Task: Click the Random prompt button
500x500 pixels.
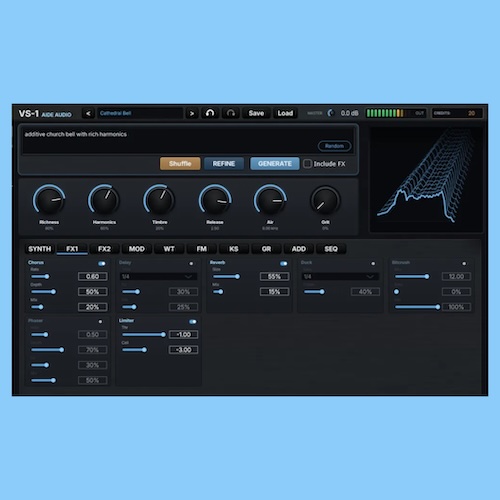Action: point(334,146)
